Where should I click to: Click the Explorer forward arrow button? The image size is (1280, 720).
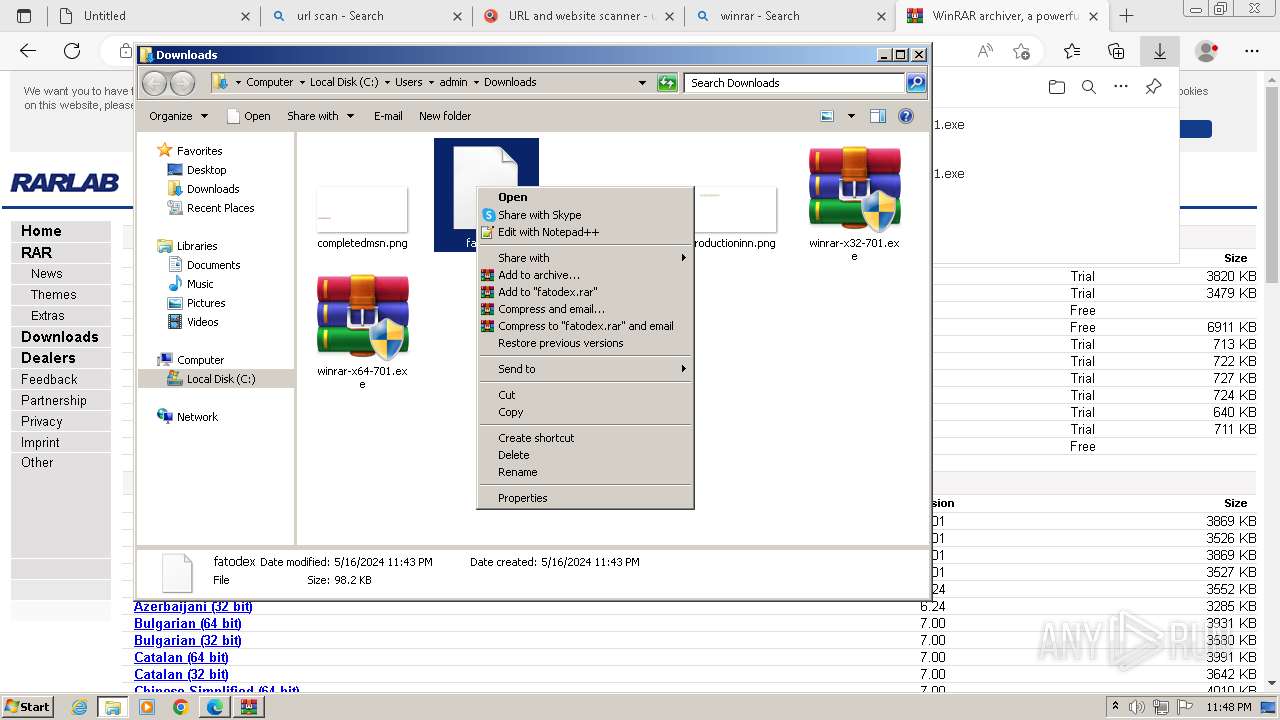click(182, 83)
